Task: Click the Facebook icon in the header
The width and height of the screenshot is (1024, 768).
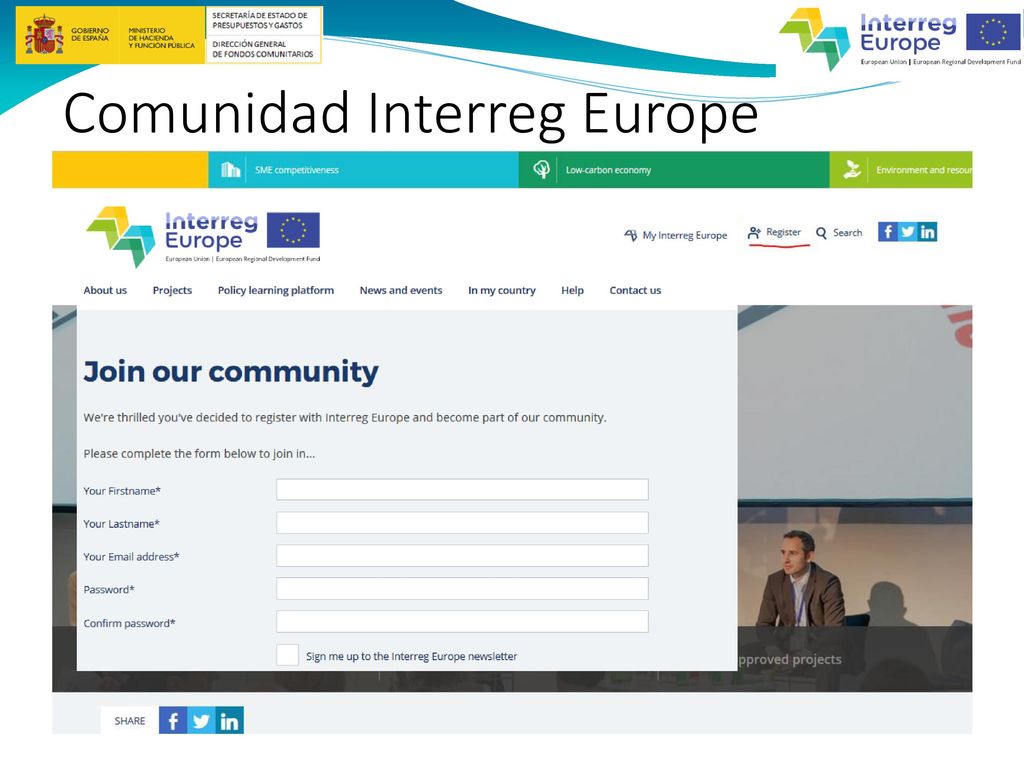Action: 888,232
